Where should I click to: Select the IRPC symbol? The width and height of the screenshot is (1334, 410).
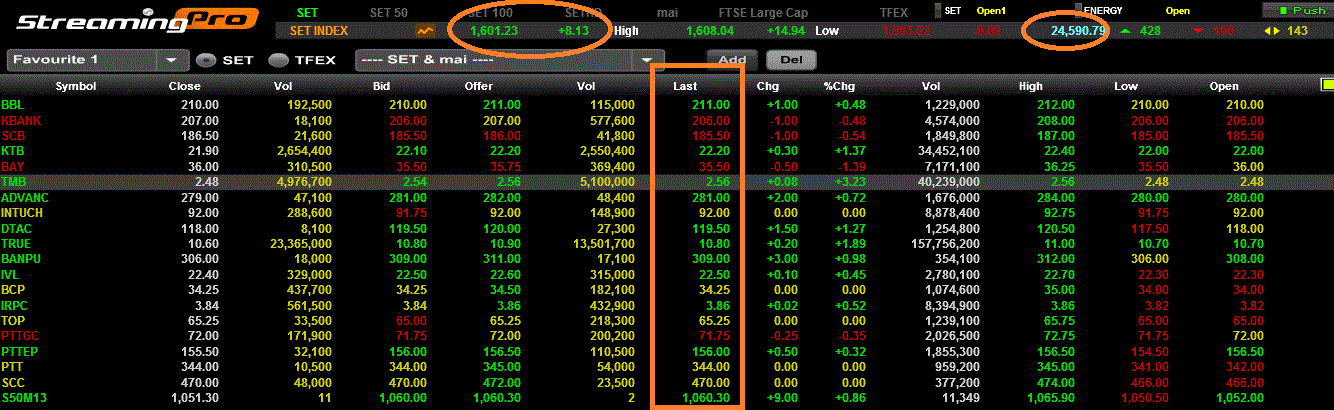[16, 306]
